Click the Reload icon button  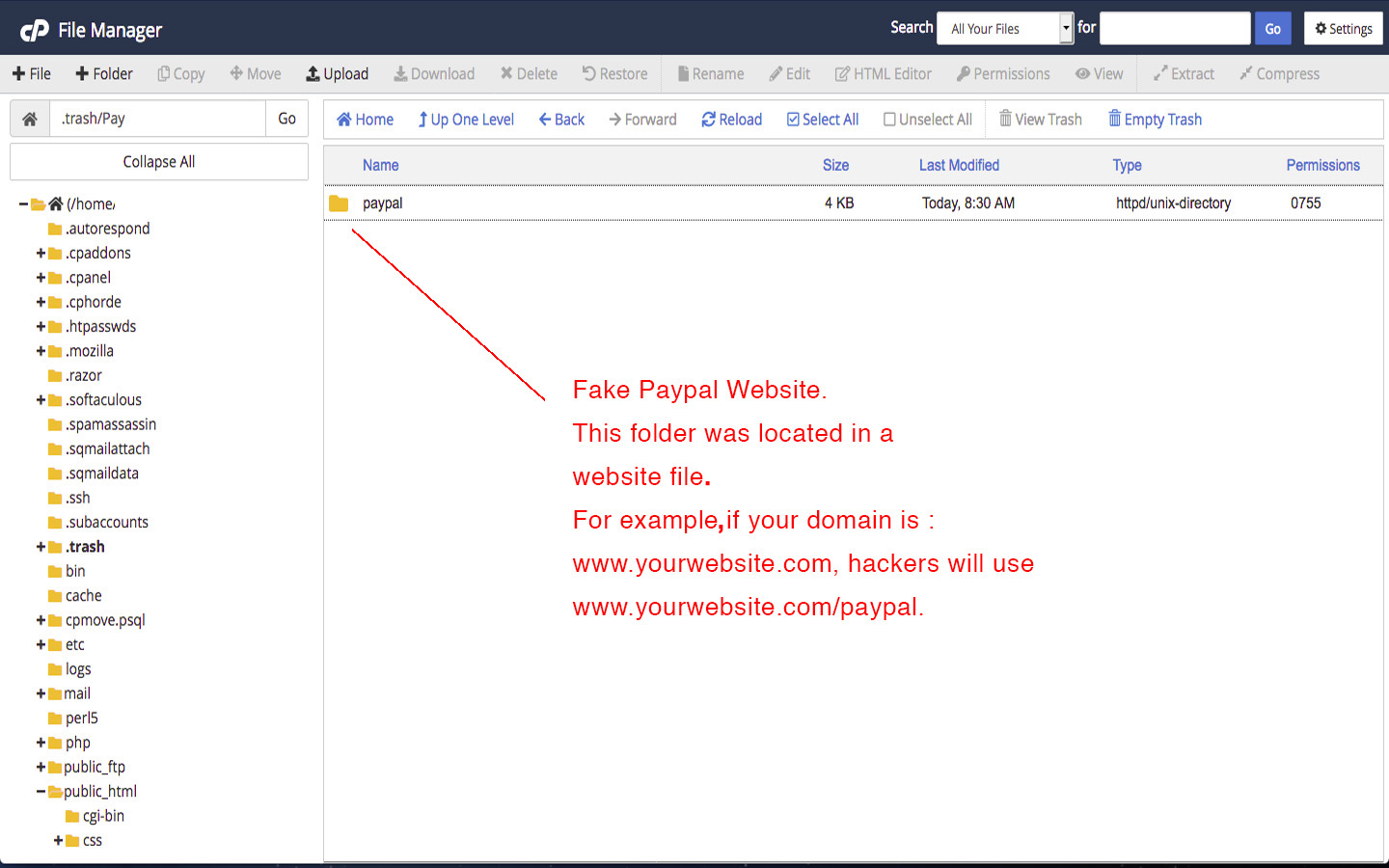(x=731, y=120)
